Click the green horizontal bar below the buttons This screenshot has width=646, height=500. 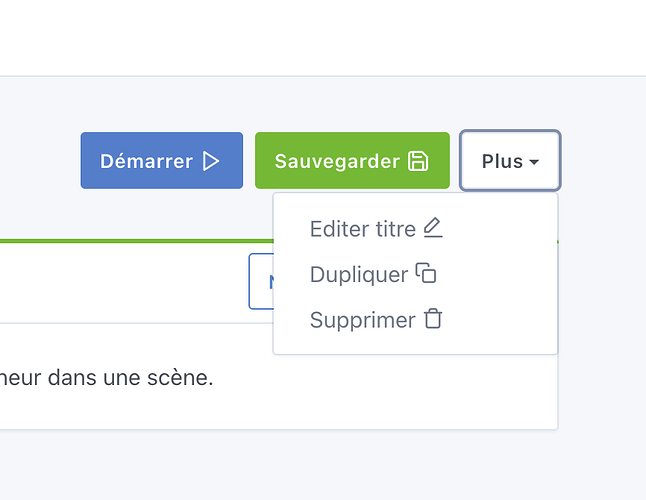point(130,241)
